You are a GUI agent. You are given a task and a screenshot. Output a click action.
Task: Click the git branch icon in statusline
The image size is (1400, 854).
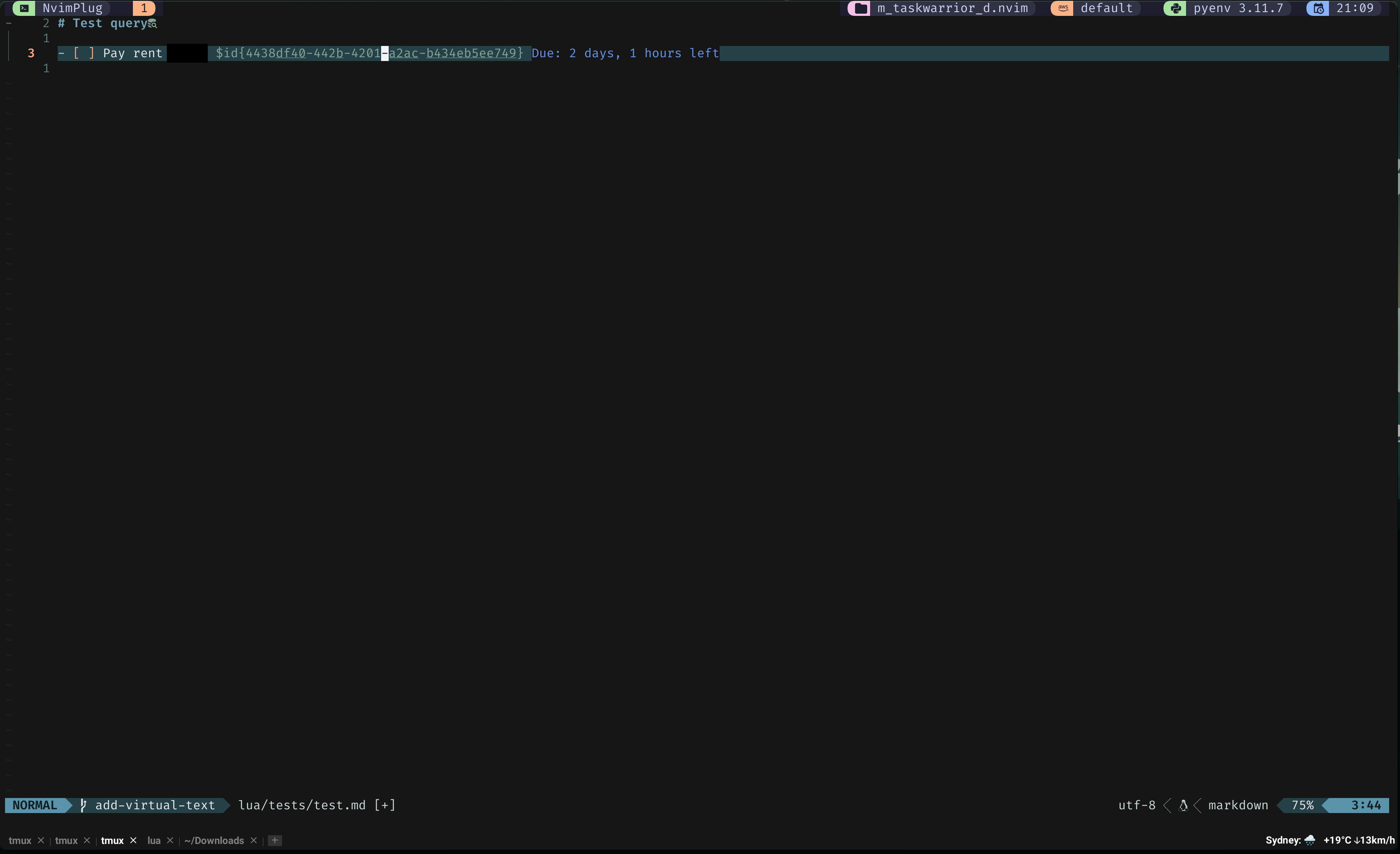(x=83, y=805)
